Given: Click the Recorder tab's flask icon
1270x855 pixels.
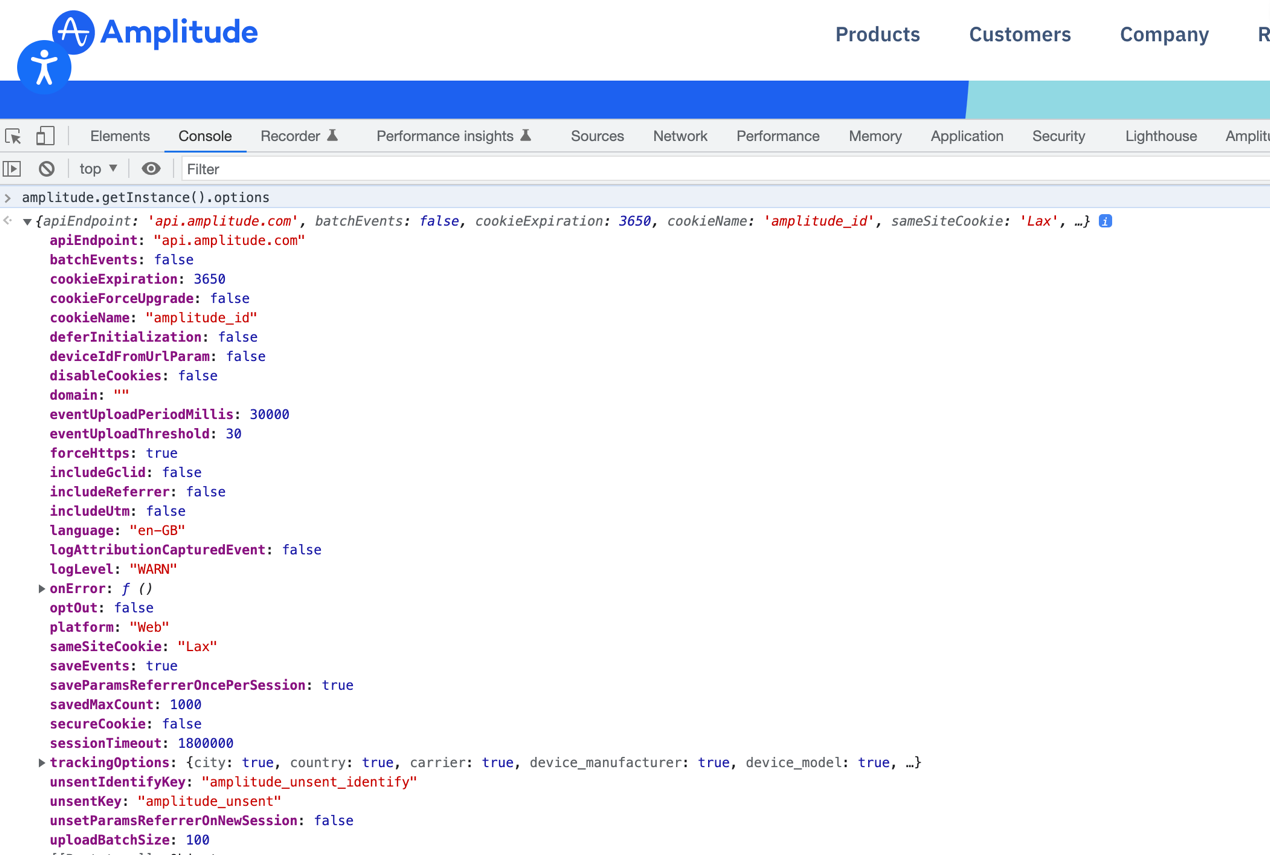Looking at the screenshot, I should (x=333, y=136).
